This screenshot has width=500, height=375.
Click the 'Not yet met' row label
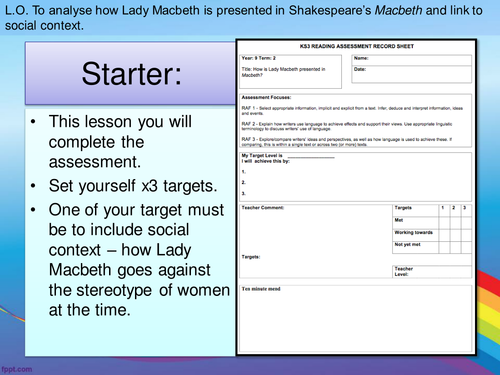[x=407, y=244]
